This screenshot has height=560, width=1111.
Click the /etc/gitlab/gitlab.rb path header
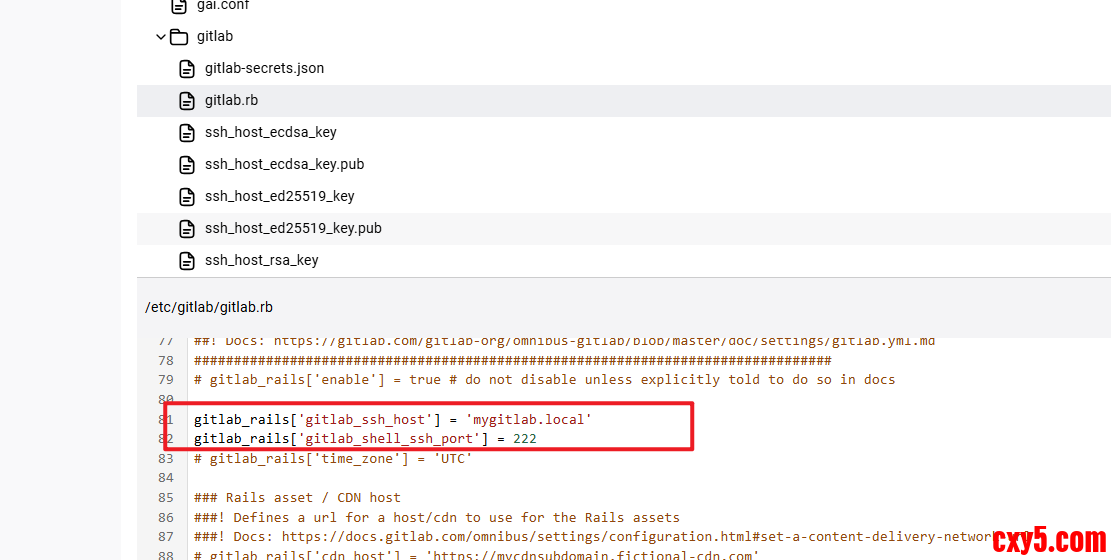coord(209,308)
